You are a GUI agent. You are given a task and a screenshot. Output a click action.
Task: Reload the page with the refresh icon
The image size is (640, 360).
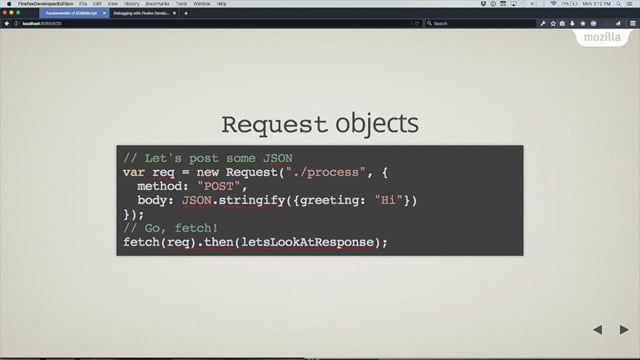tap(417, 24)
